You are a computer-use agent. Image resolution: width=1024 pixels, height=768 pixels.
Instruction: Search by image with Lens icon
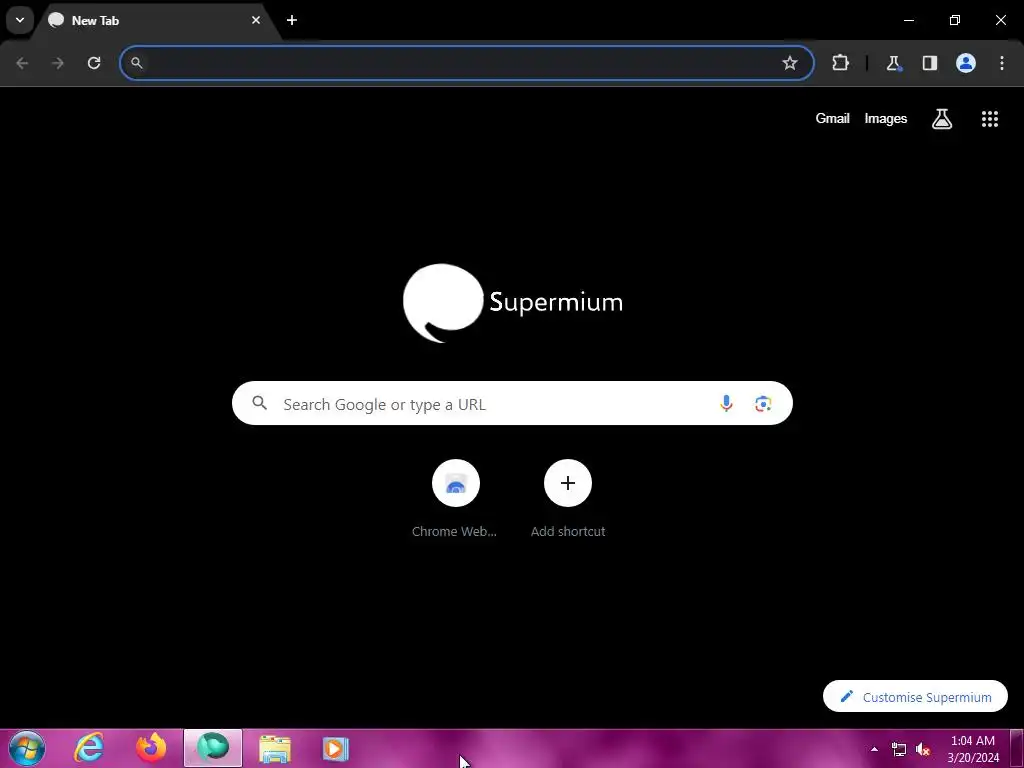pos(763,404)
